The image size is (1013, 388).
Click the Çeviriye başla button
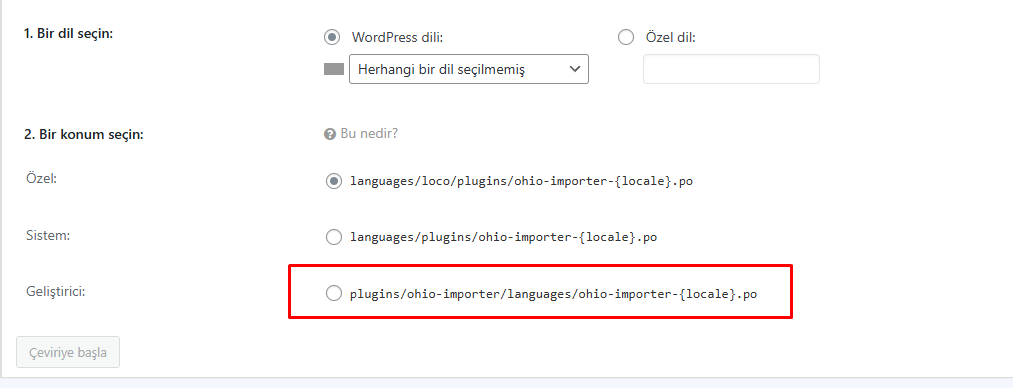coord(68,352)
